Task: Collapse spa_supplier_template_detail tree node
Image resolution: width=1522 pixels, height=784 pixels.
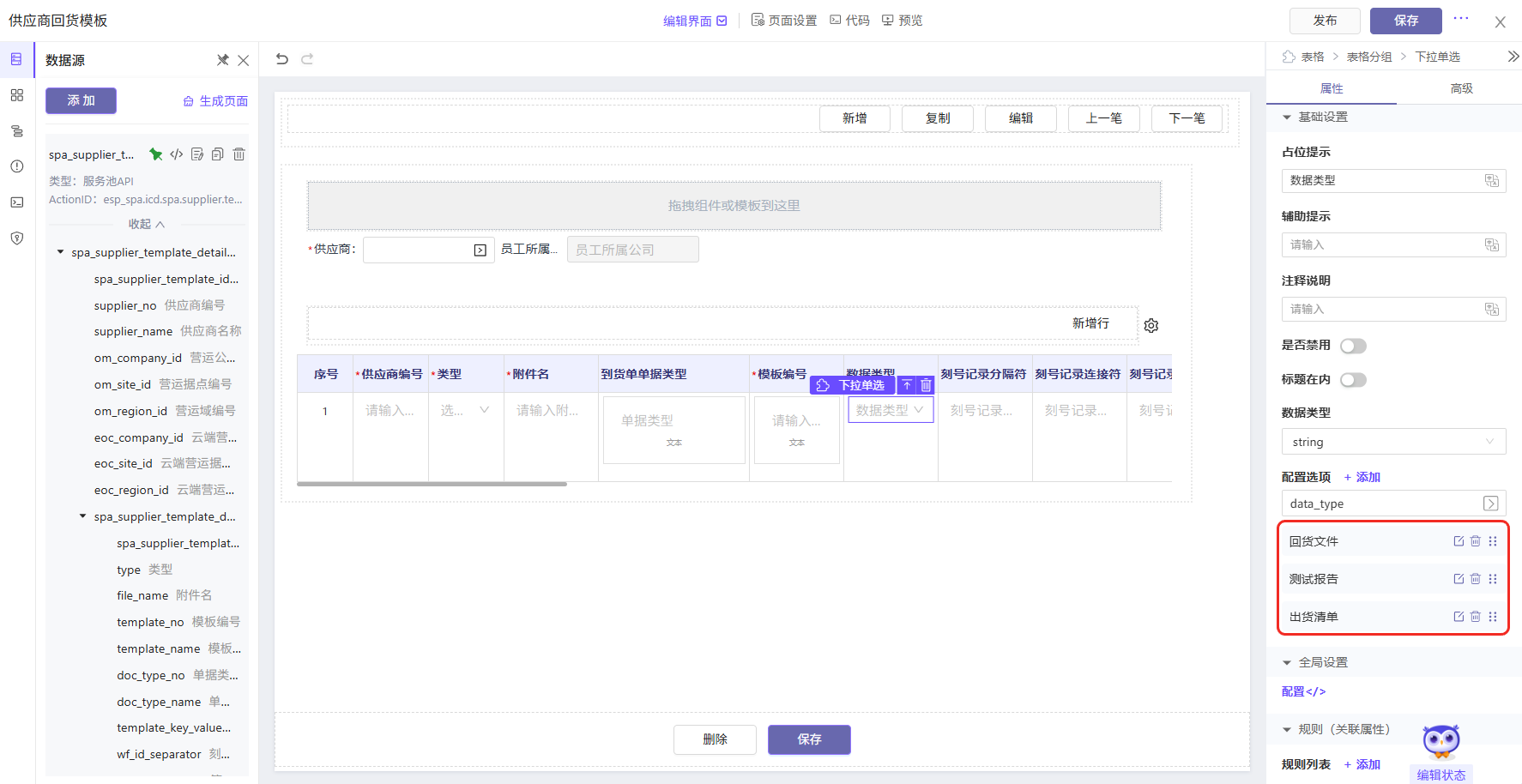Action: point(60,252)
